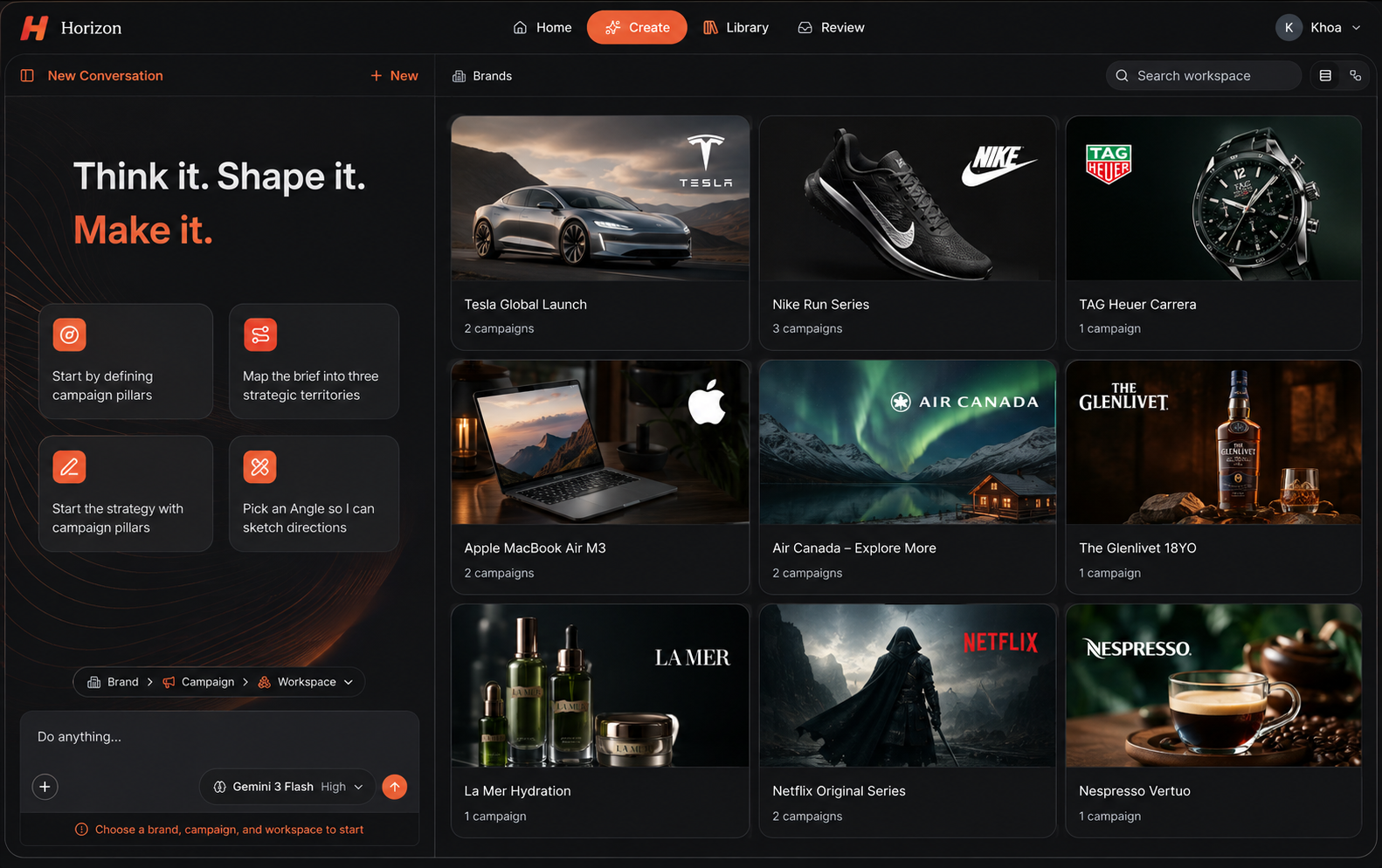1382x868 pixels.
Task: Click the Brands section label
Action: click(x=492, y=76)
